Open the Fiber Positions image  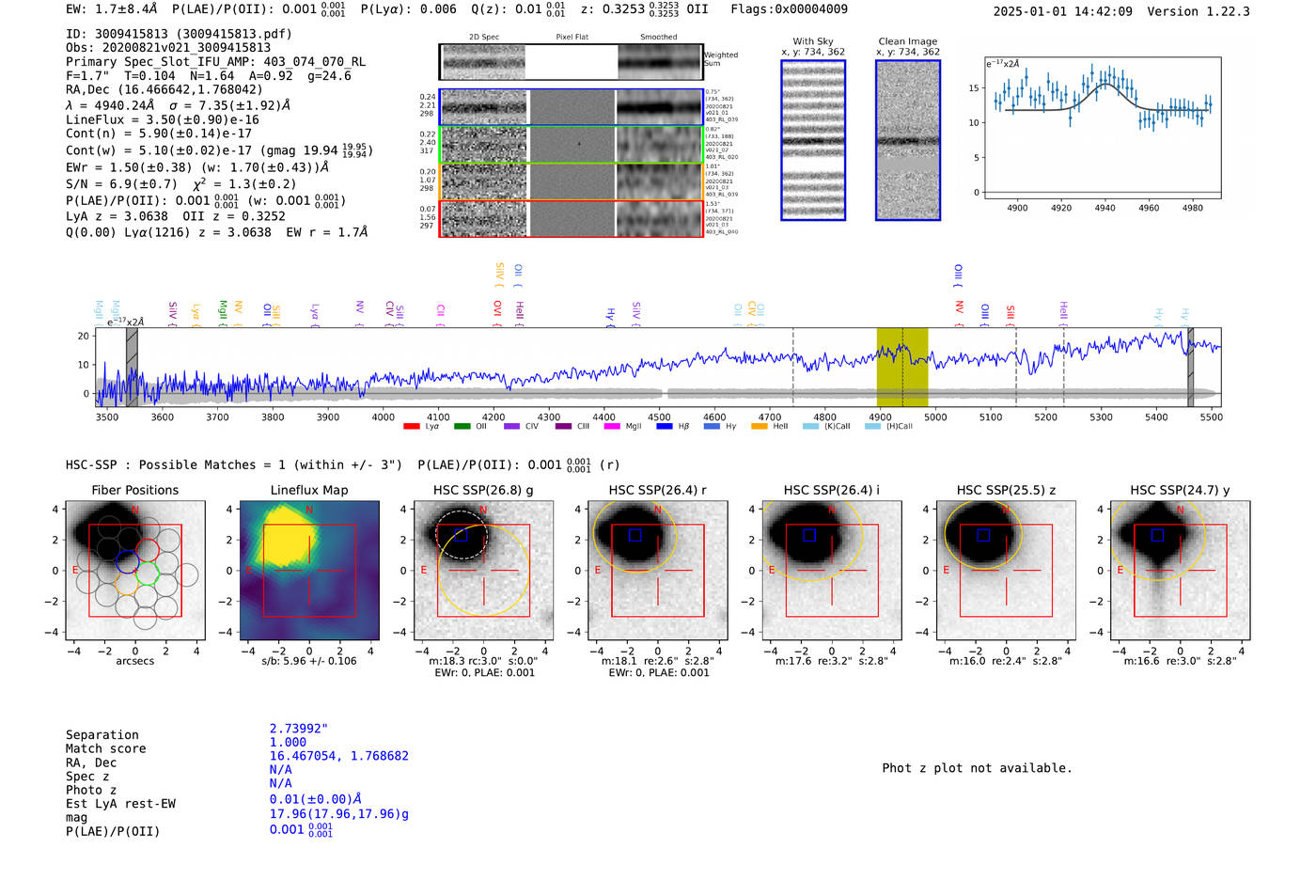pyautogui.click(x=135, y=571)
